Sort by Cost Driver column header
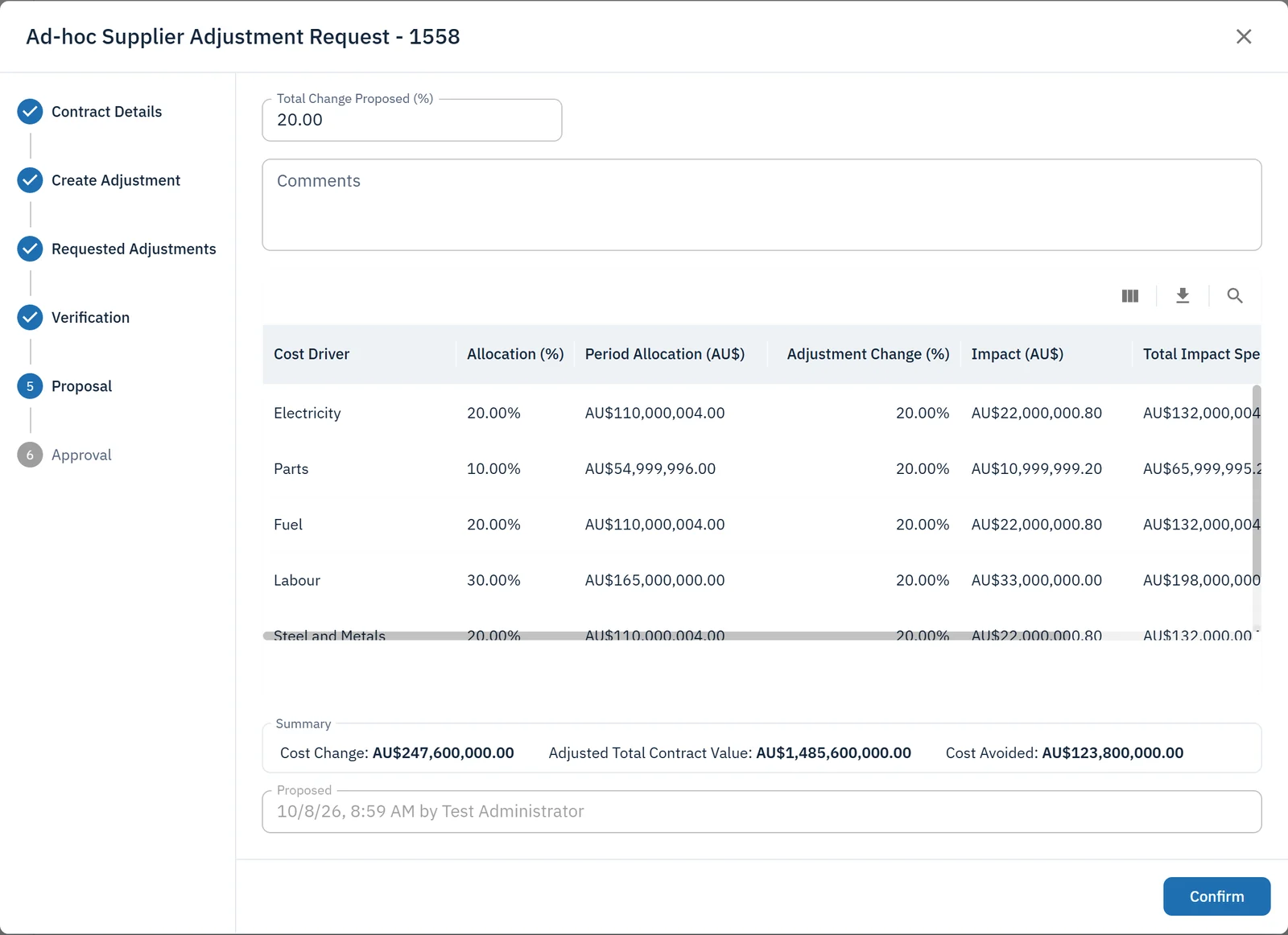This screenshot has width=1288, height=935. click(x=312, y=354)
